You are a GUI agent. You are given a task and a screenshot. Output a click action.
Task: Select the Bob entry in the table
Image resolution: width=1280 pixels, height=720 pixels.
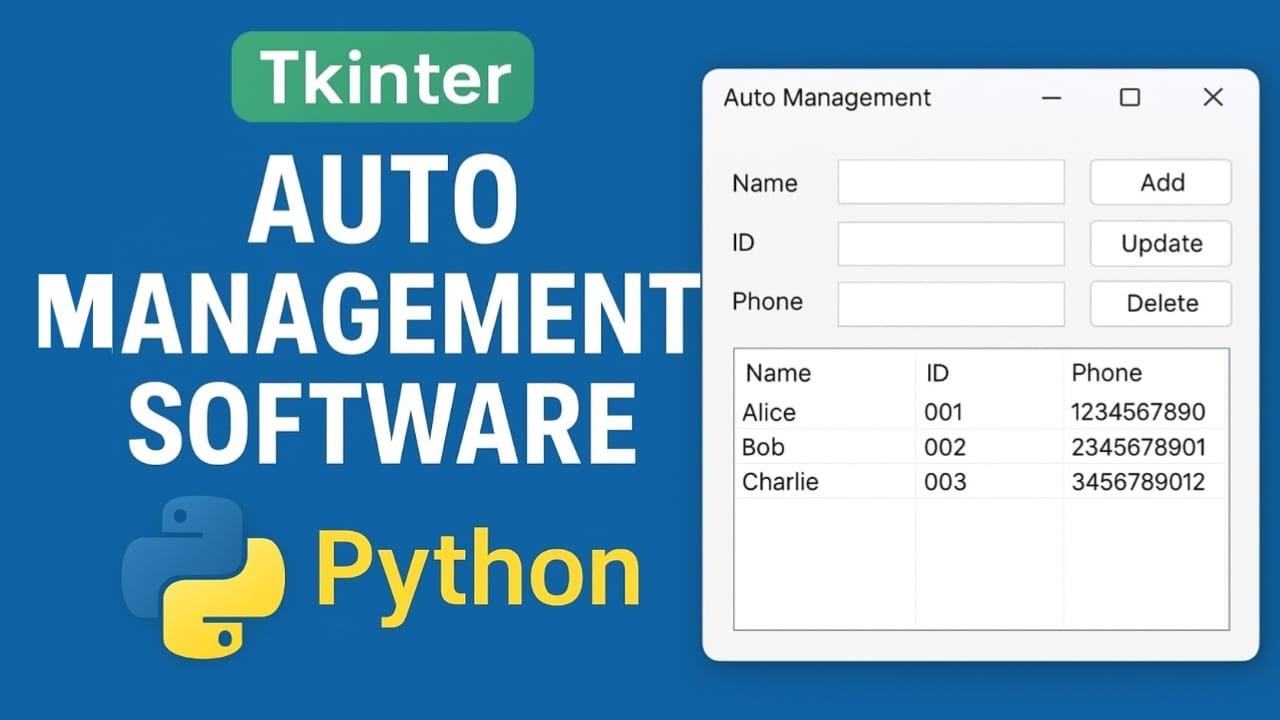point(763,447)
